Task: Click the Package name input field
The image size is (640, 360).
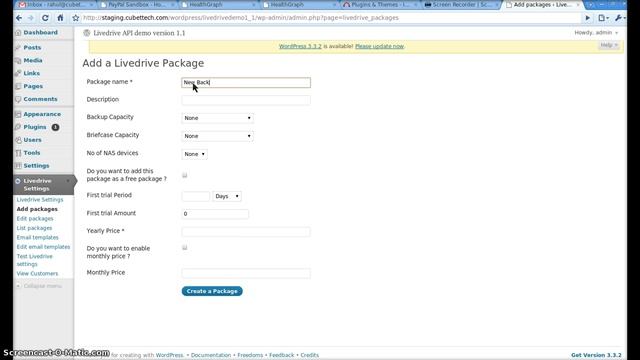Action: tap(246, 82)
